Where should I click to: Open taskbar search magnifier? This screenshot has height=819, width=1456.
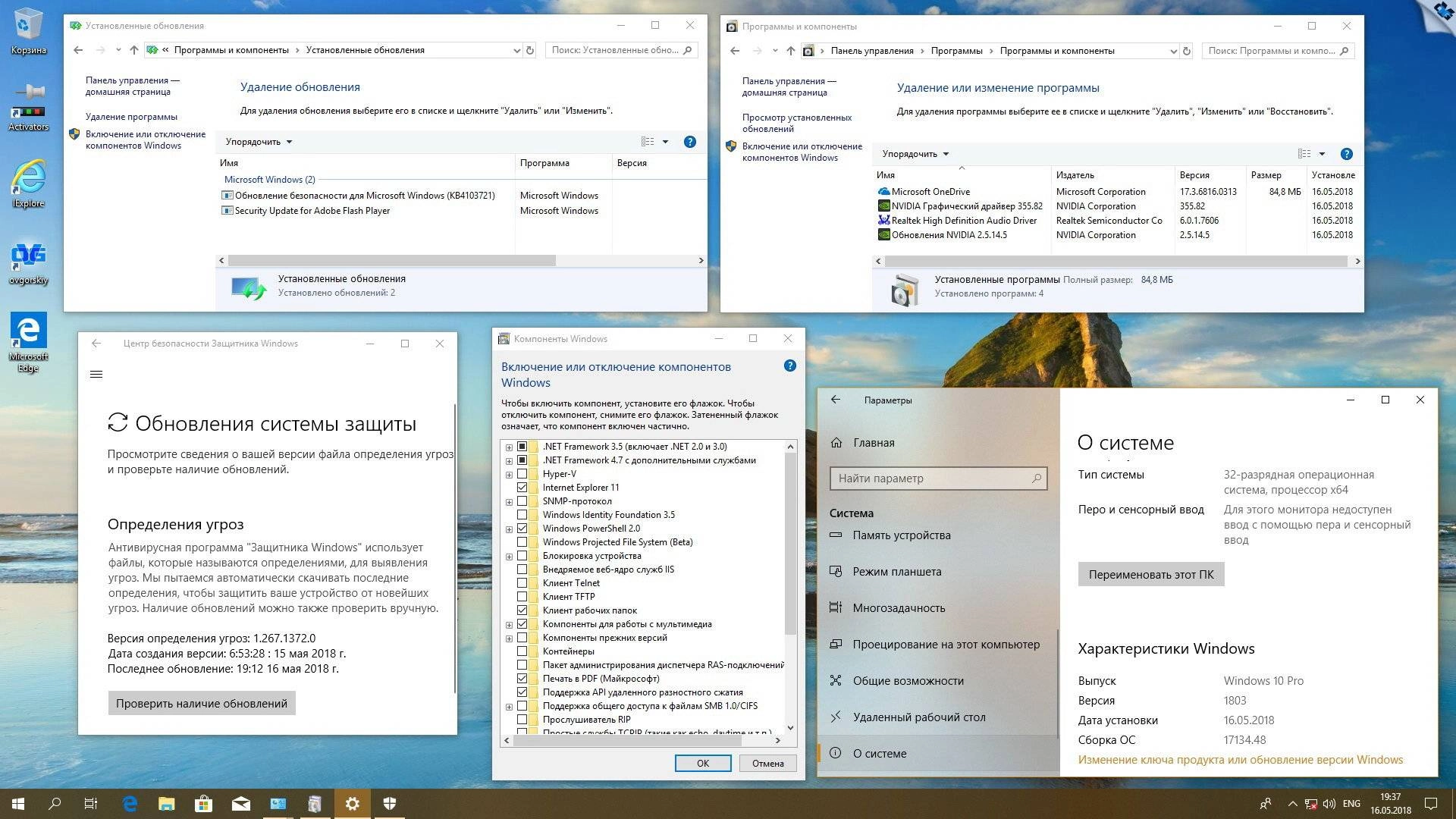(x=55, y=804)
